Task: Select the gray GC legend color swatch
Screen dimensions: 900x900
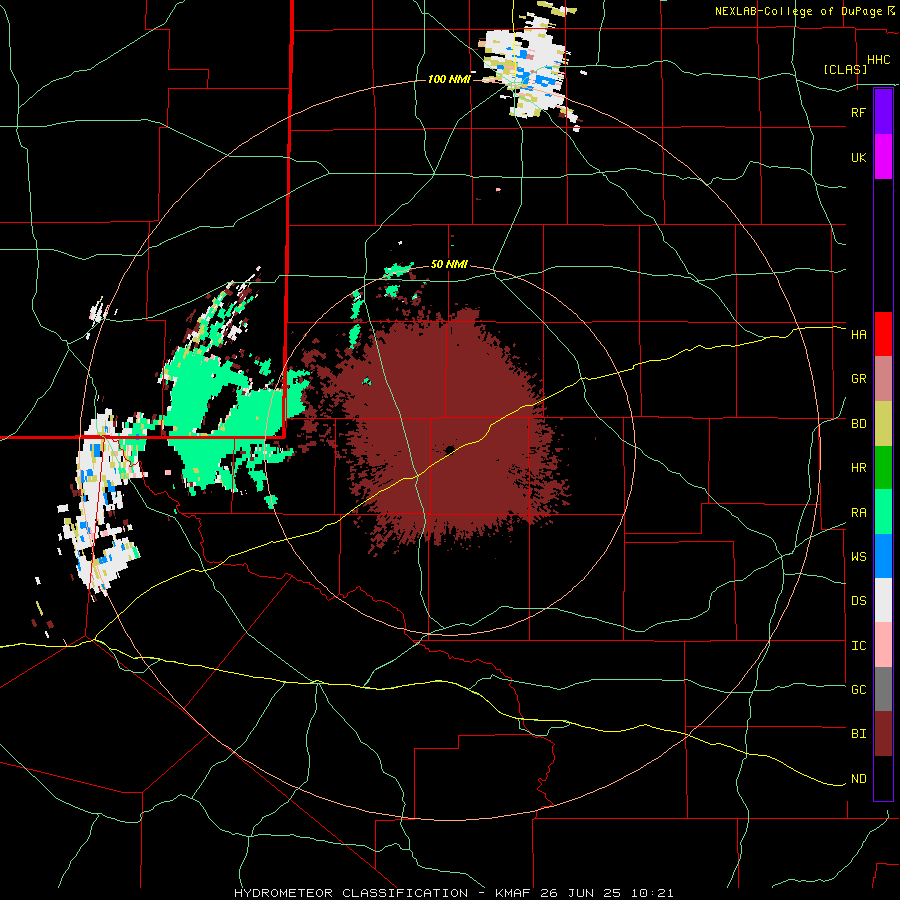Action: [x=883, y=689]
